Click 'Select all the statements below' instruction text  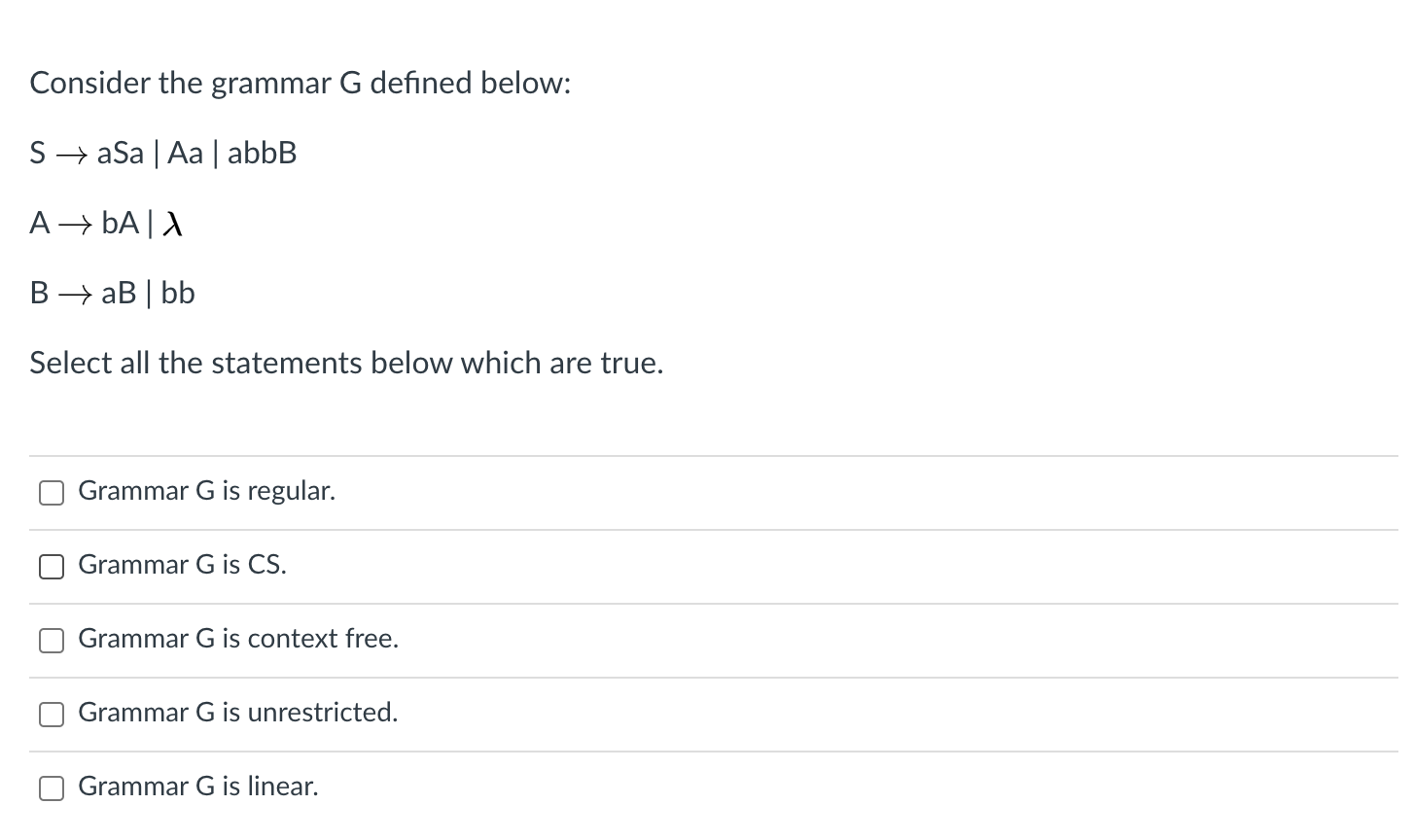tap(347, 363)
